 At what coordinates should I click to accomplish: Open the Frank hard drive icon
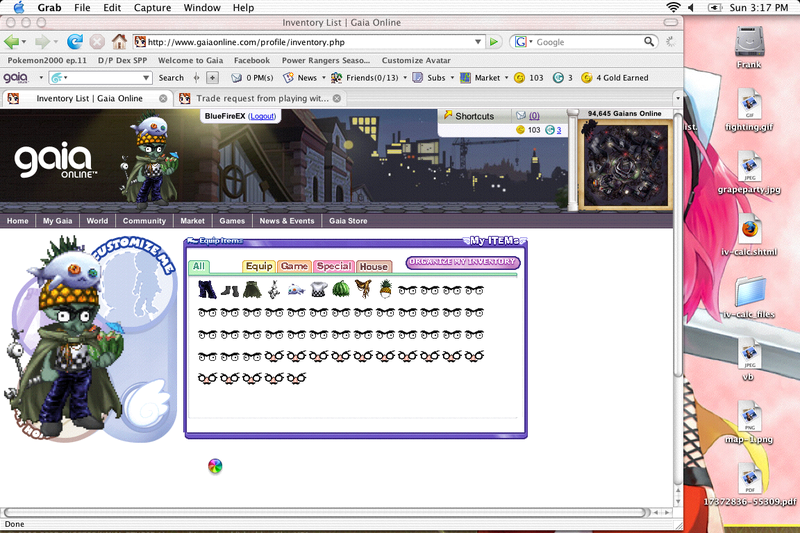(x=749, y=42)
